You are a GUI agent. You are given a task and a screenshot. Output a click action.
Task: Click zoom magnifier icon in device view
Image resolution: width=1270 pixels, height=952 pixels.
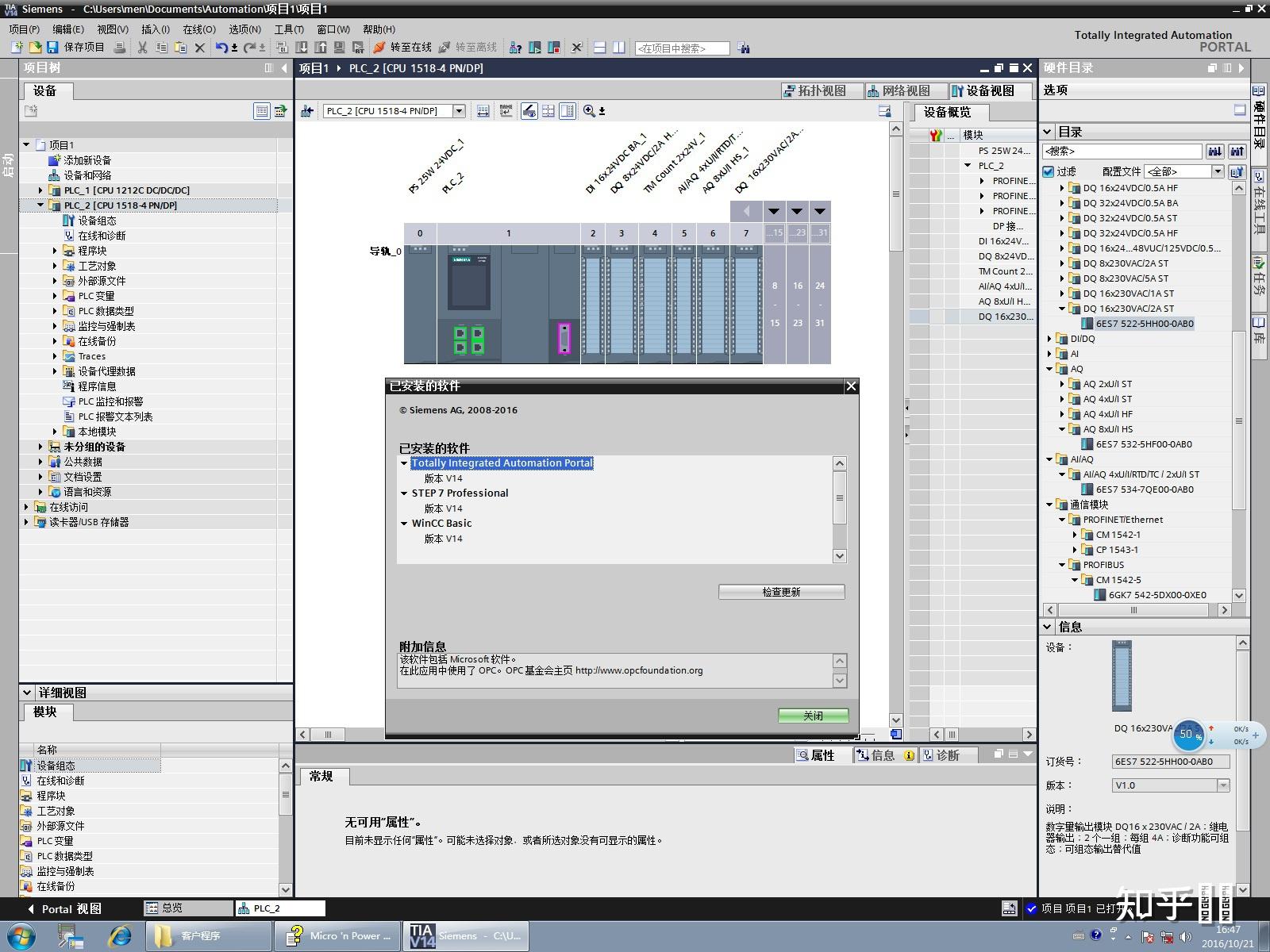(589, 111)
